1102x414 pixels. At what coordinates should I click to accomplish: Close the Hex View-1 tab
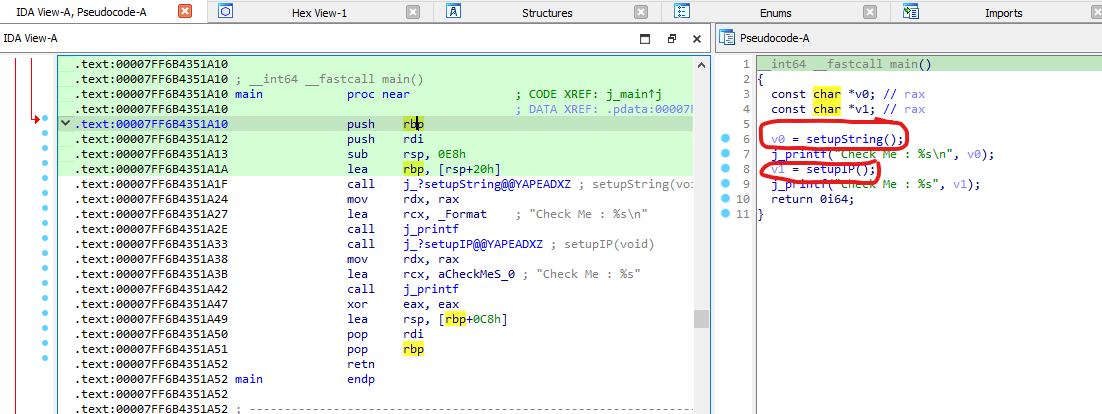[x=413, y=13]
